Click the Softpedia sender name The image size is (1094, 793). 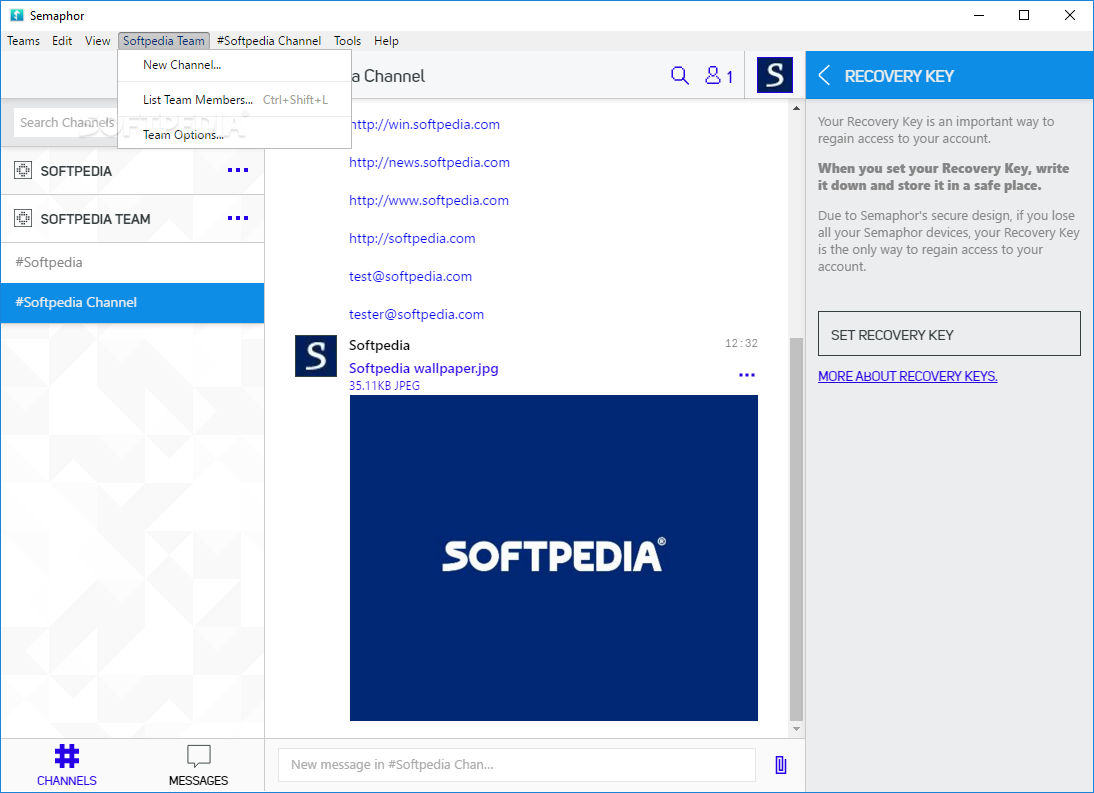[380, 345]
